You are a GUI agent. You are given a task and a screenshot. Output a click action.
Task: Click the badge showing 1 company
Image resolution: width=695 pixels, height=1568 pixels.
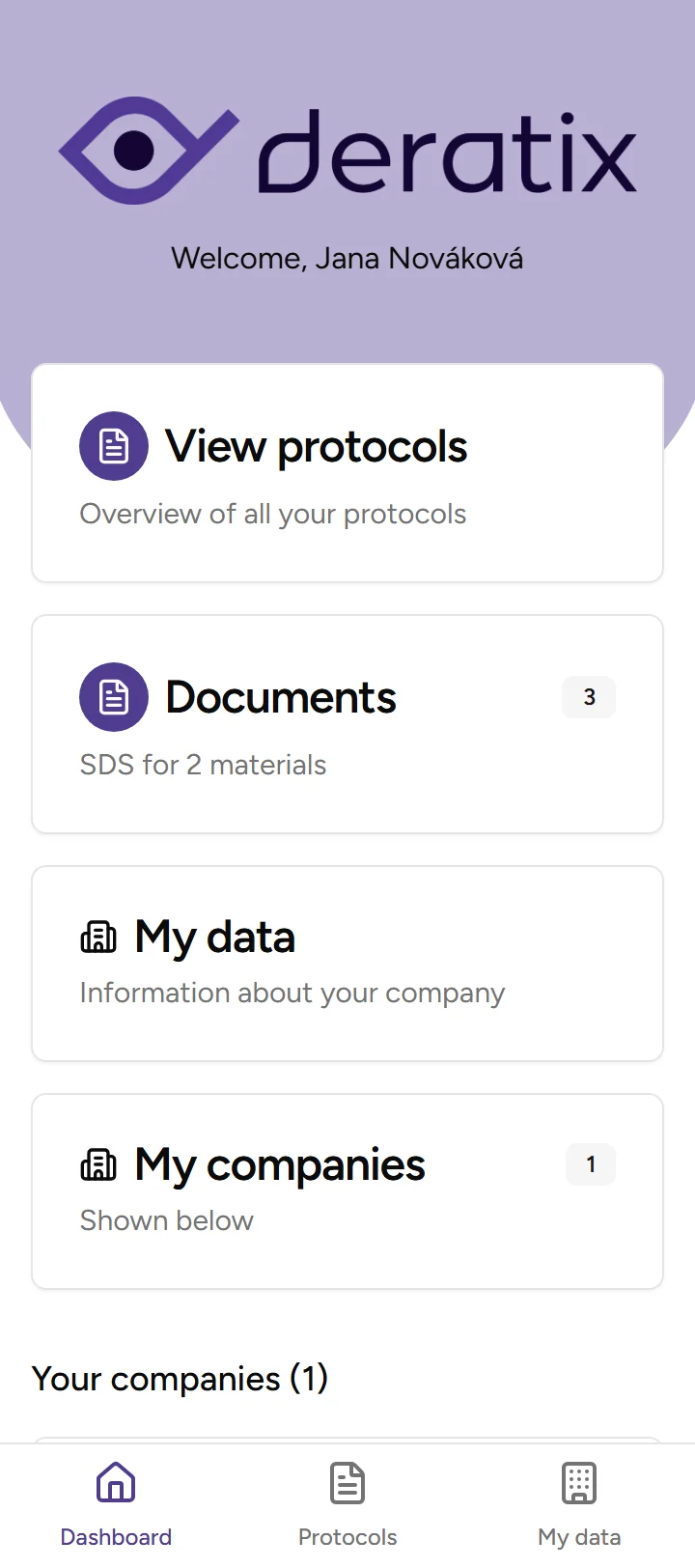coord(590,1164)
